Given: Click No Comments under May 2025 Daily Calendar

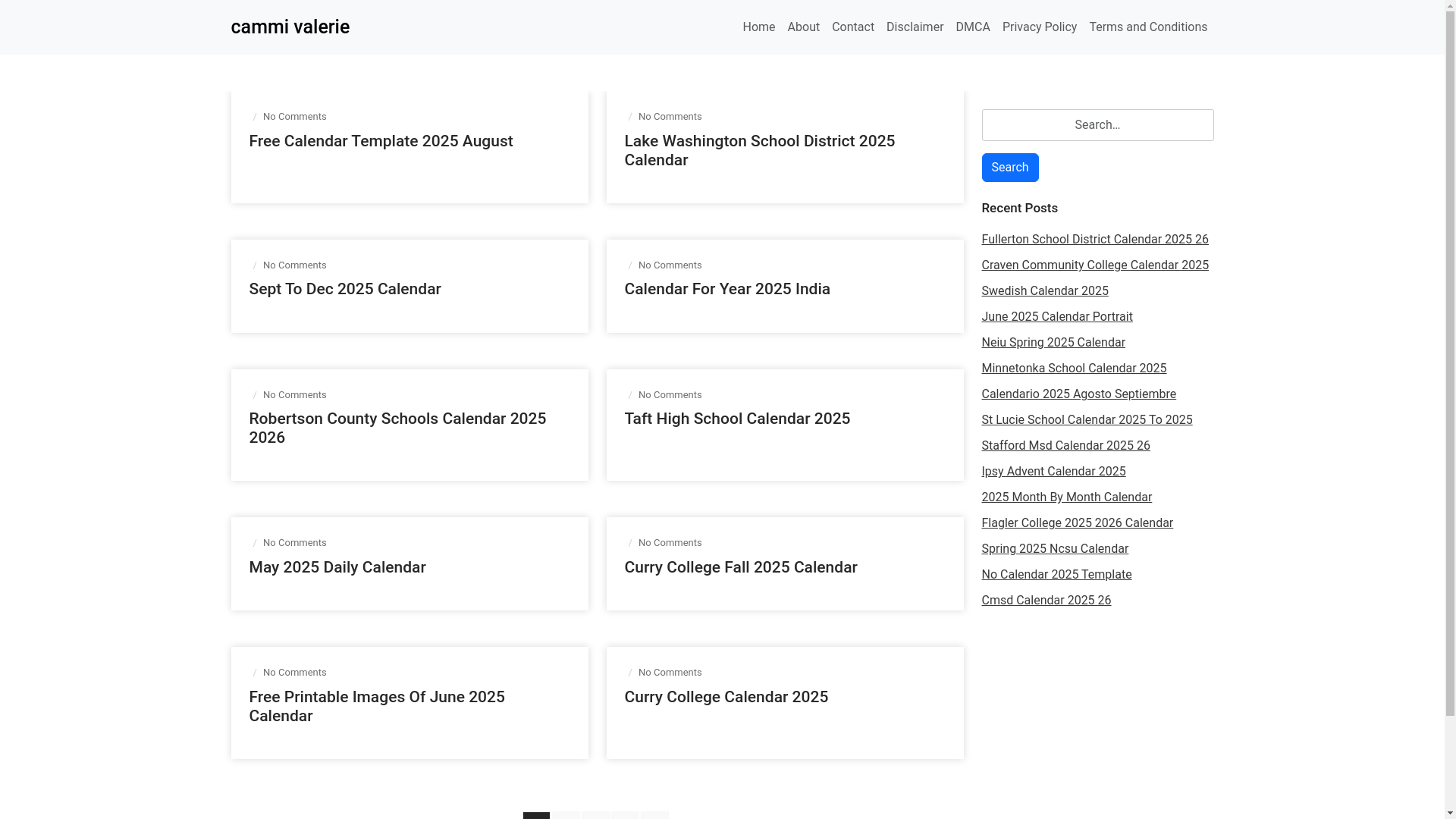Looking at the screenshot, I should tap(294, 543).
